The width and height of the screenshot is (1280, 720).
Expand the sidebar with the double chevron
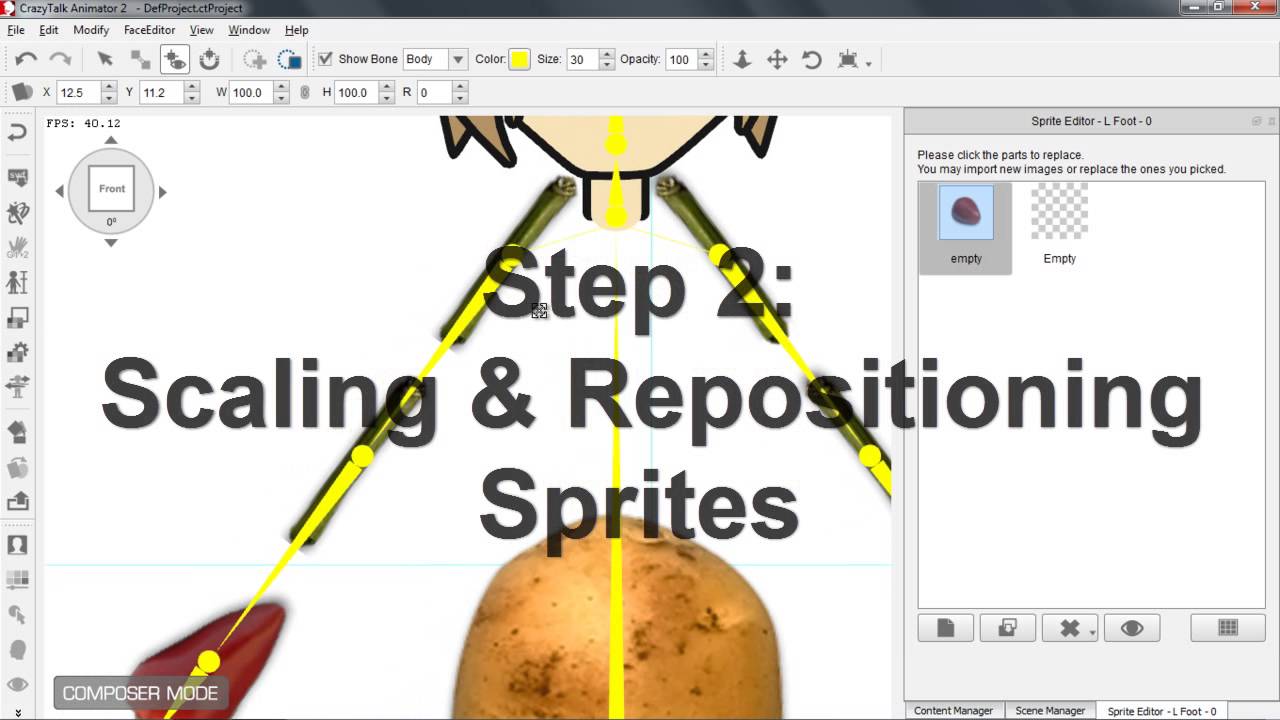[x=17, y=712]
